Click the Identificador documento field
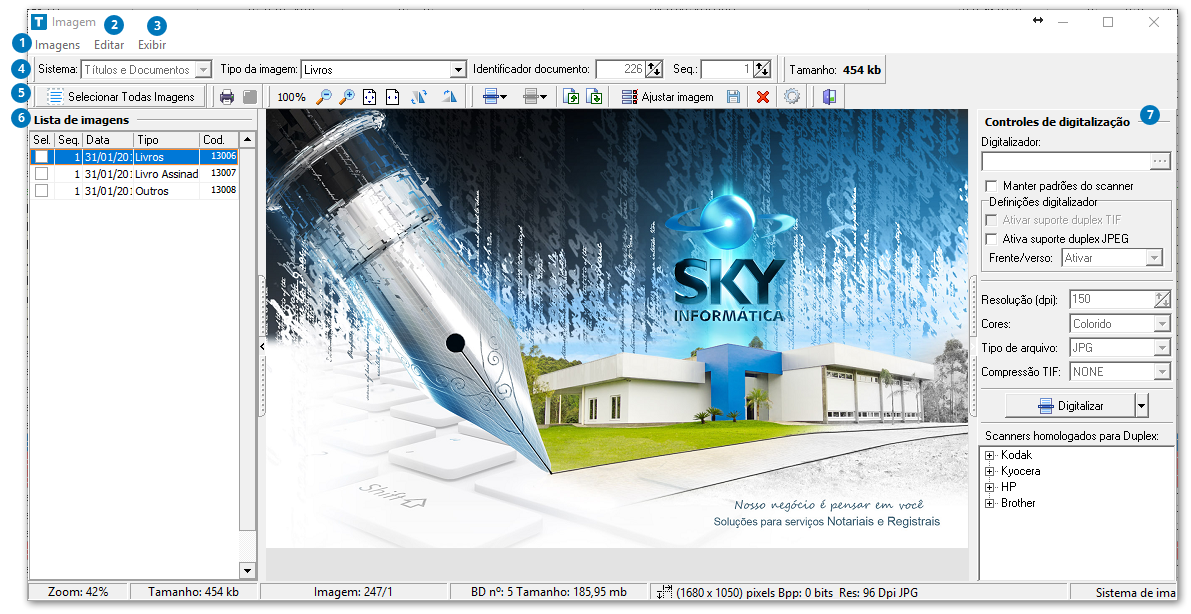This screenshot has height=614, width=1191. [620, 70]
